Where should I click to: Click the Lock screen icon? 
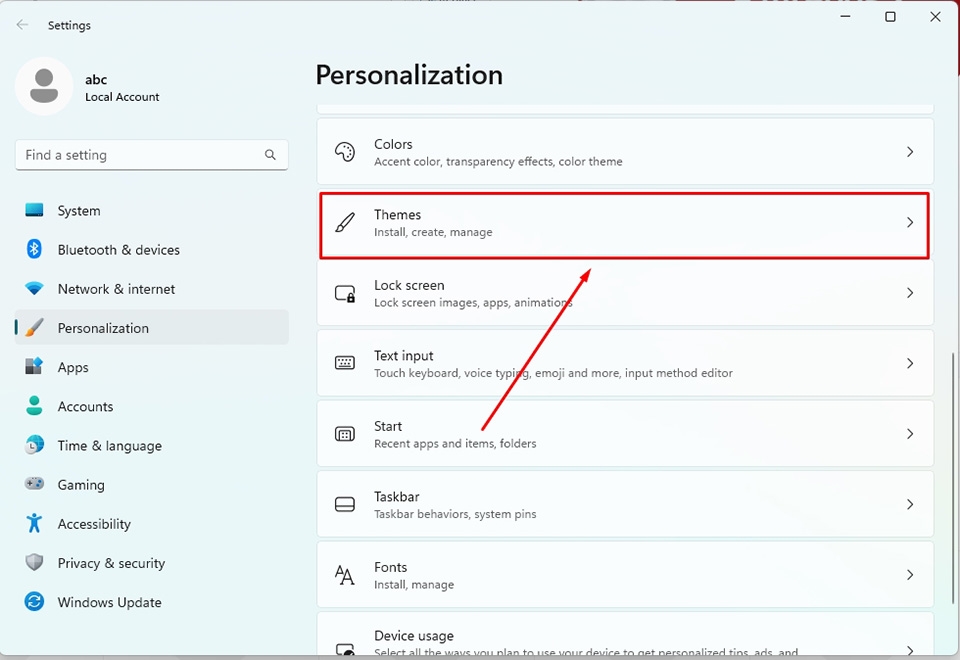[x=345, y=293]
